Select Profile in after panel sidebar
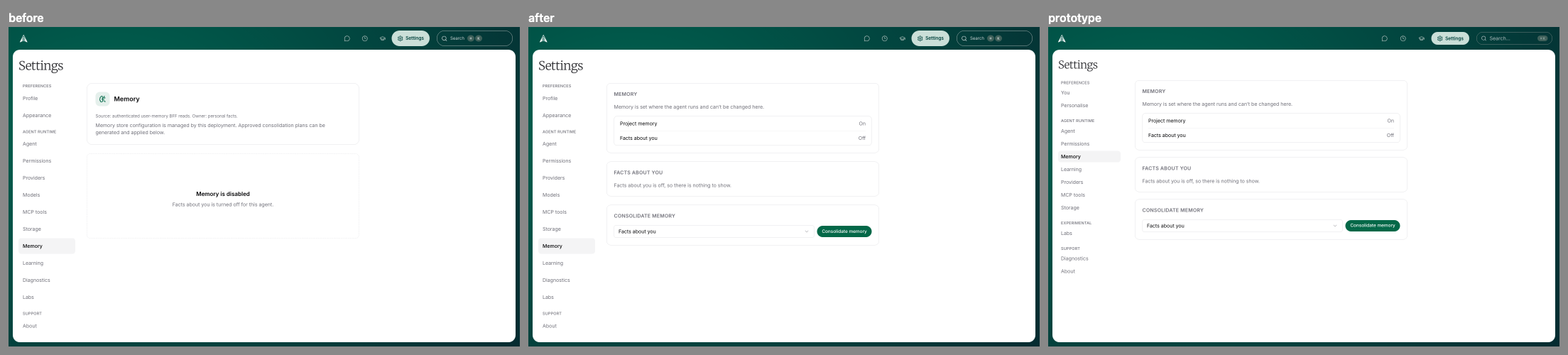Screen dimensions: 1568x355 (x=567, y=99)
